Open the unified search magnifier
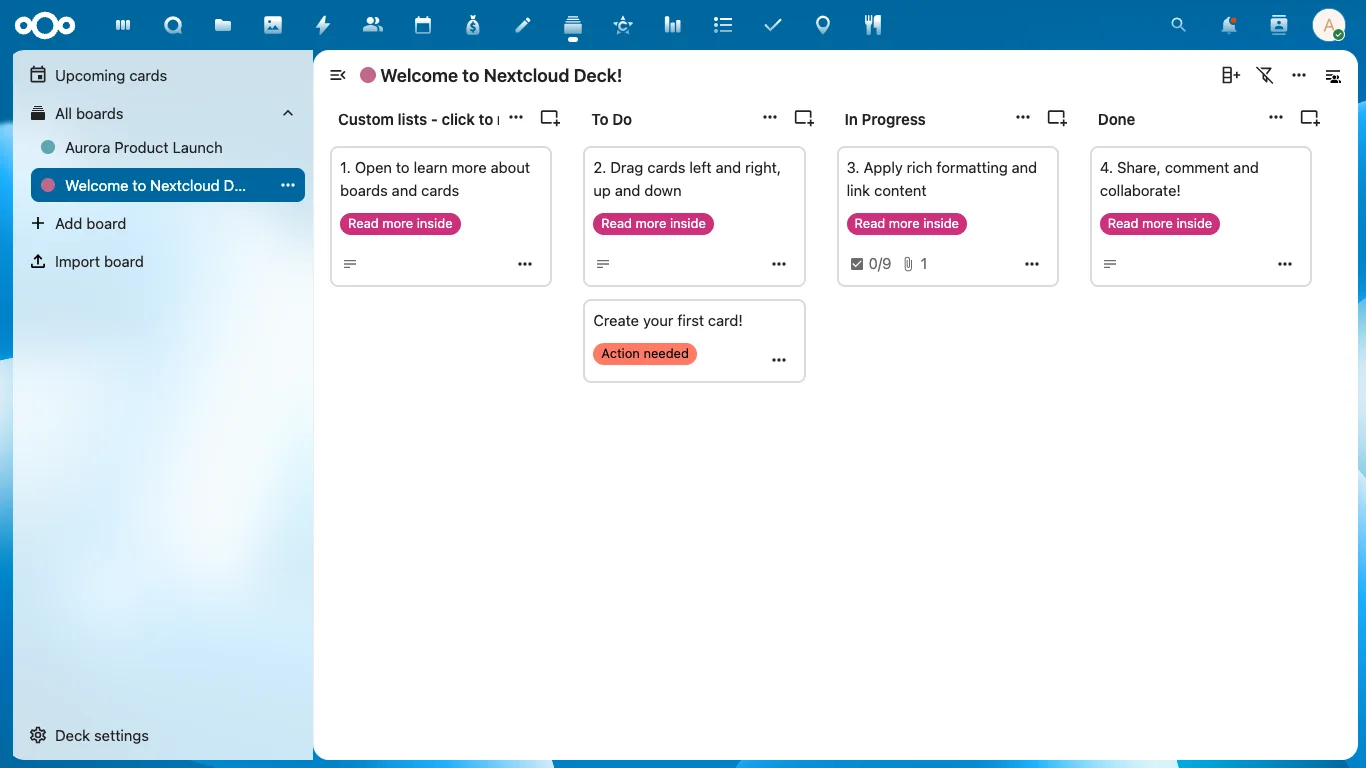This screenshot has height=768, width=1366. pos(1179,25)
